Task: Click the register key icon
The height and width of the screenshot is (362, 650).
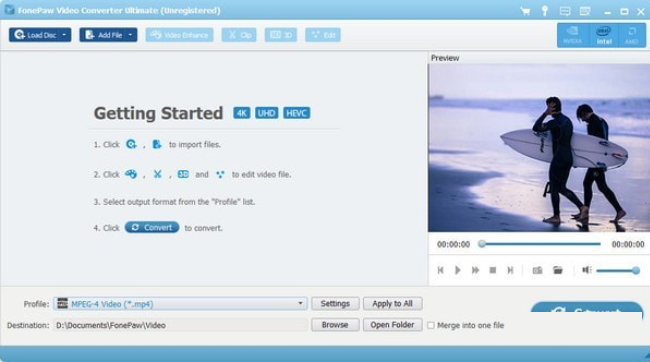Action: 545,11
